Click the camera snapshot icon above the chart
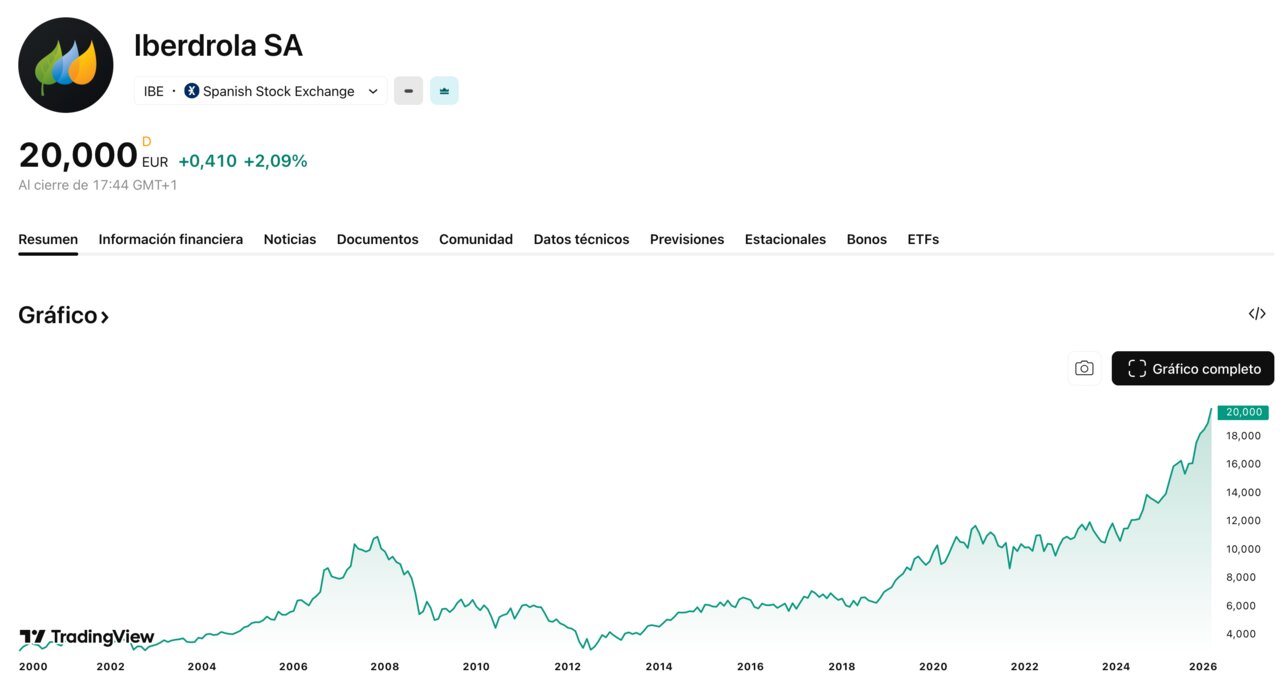Screen dimensions: 1280x695 click(1084, 368)
